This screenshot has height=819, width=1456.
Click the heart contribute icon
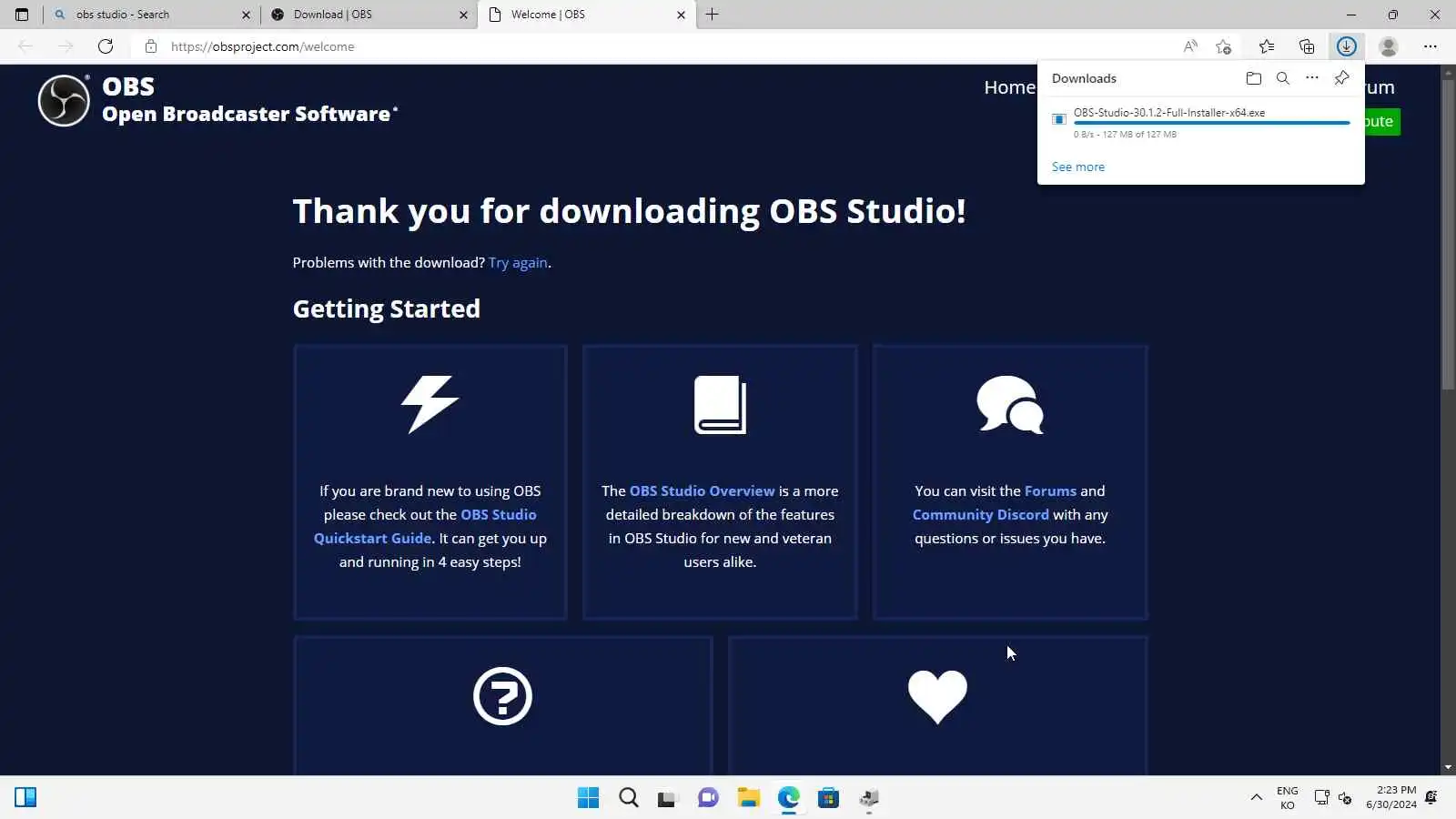pos(937,696)
